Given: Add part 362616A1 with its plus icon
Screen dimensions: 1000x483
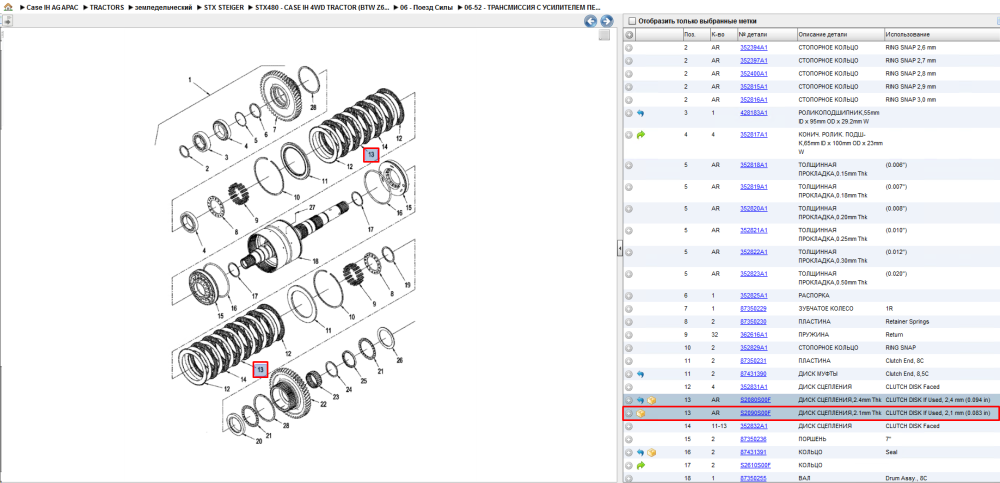Looking at the screenshot, I should (x=629, y=335).
